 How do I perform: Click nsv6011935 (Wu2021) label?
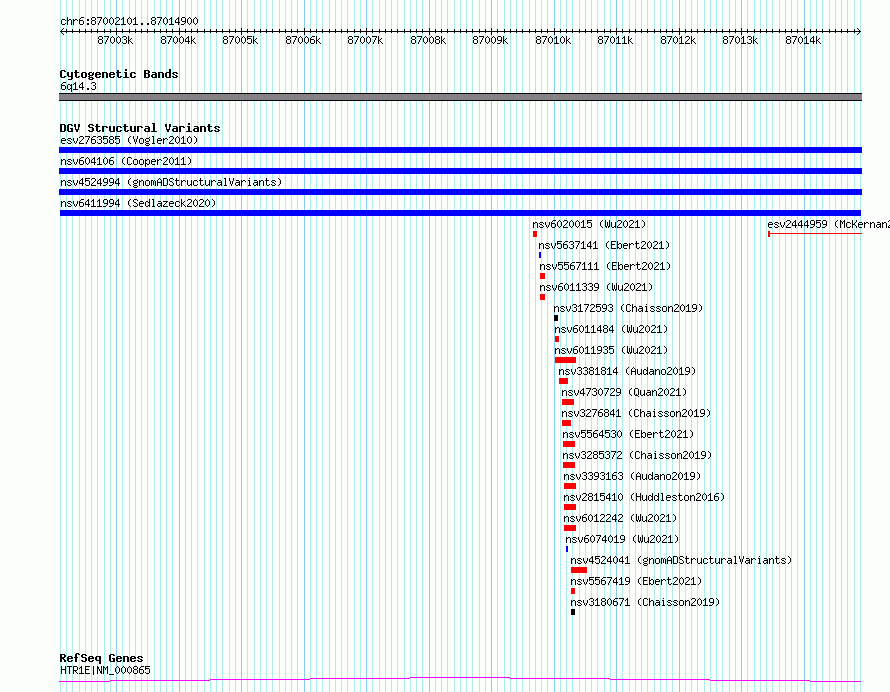[x=611, y=350]
